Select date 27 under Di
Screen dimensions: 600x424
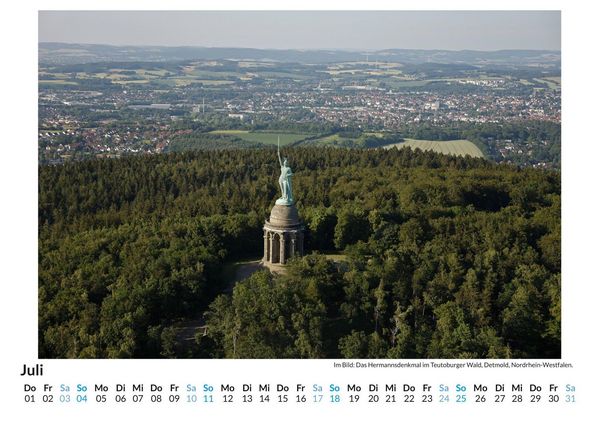[x=500, y=399]
